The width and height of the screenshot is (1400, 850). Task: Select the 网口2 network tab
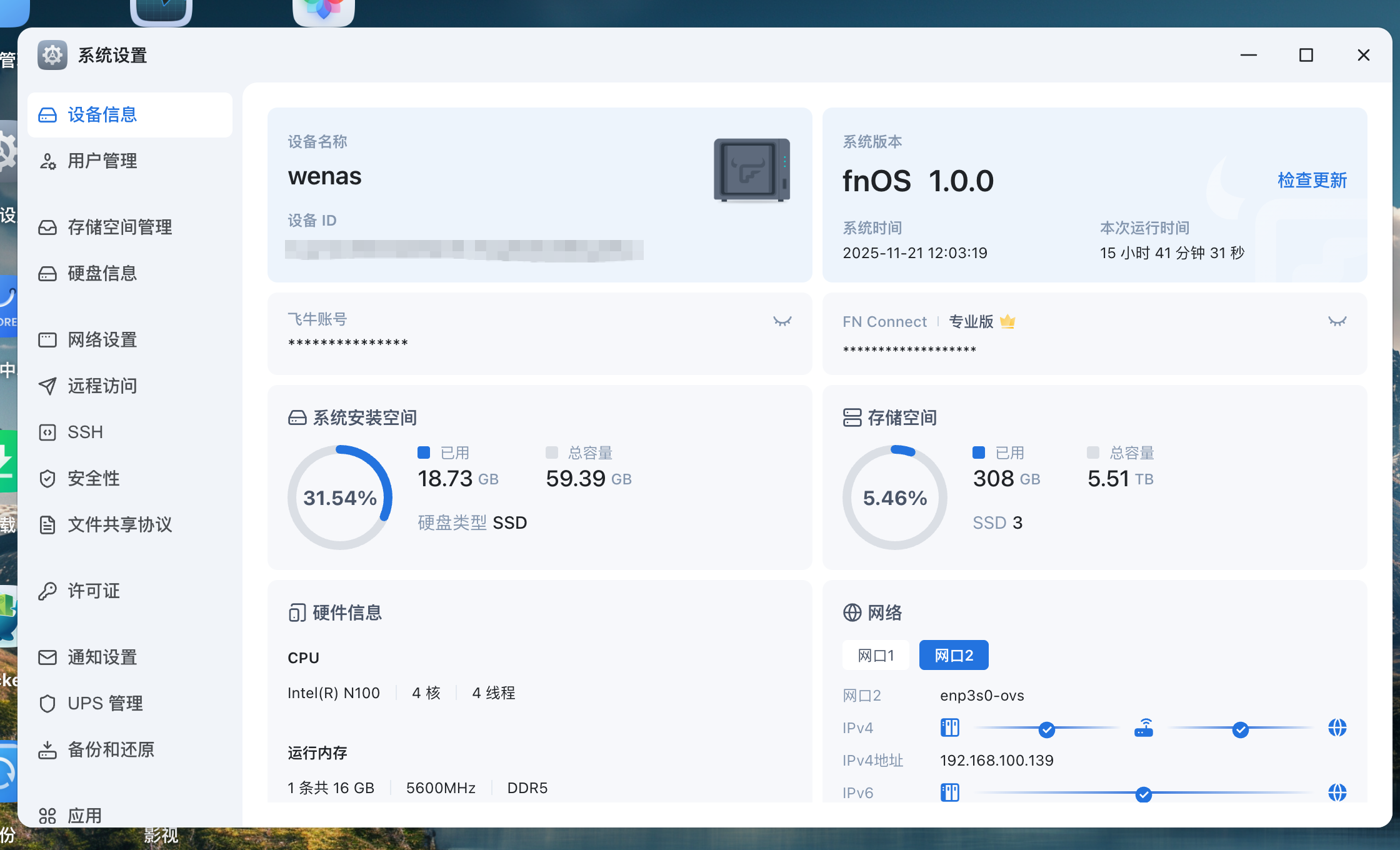[x=953, y=656]
